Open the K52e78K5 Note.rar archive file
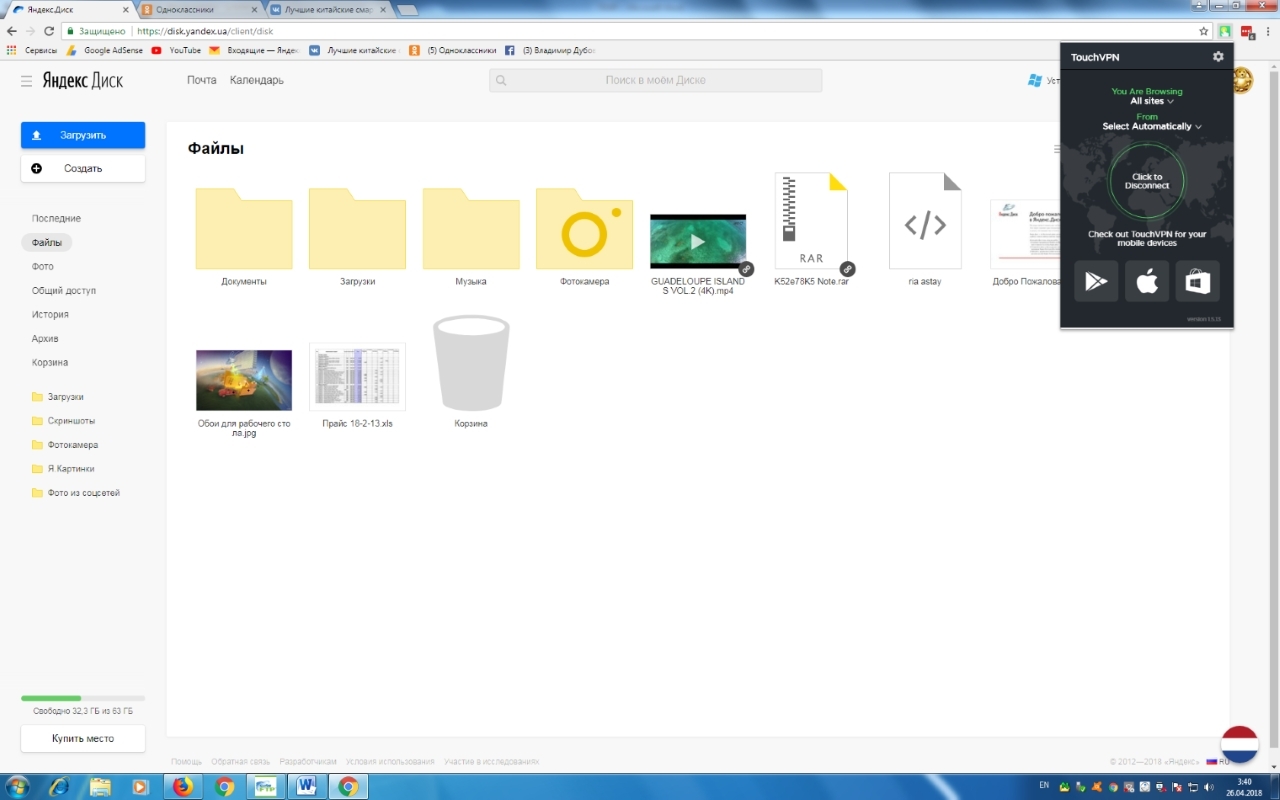 click(x=811, y=222)
